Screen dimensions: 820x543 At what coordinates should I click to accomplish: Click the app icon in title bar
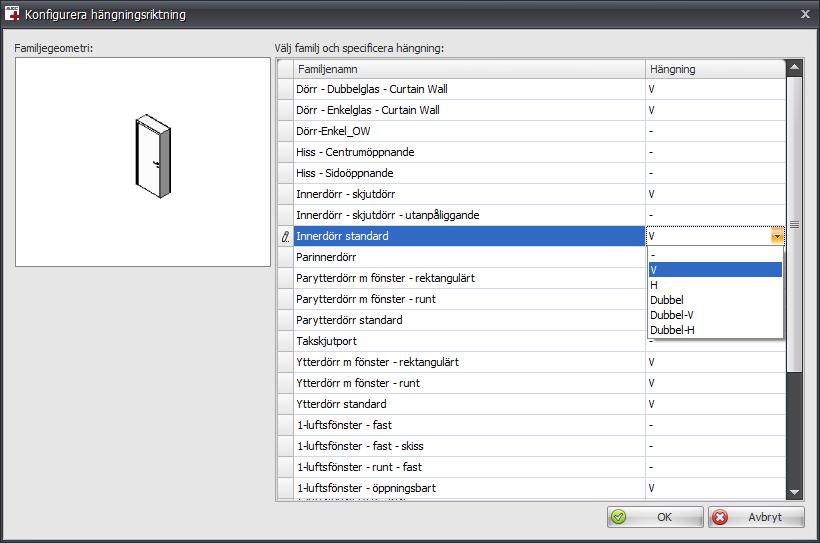tap(12, 14)
